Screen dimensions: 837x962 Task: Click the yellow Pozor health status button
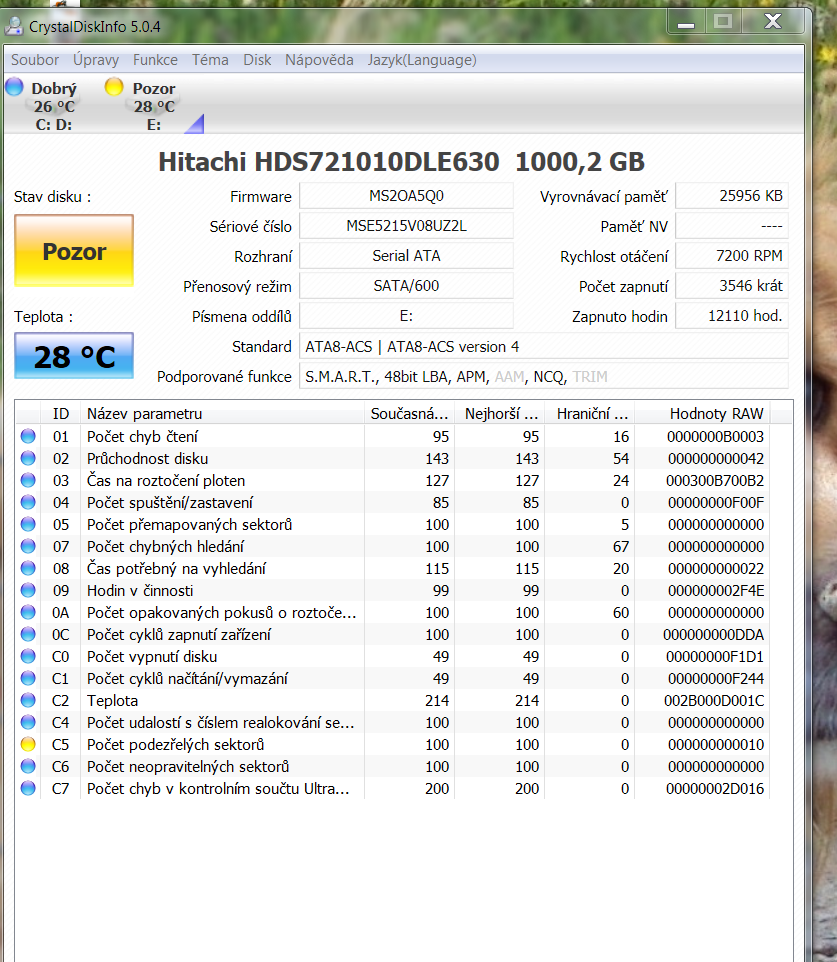[74, 251]
